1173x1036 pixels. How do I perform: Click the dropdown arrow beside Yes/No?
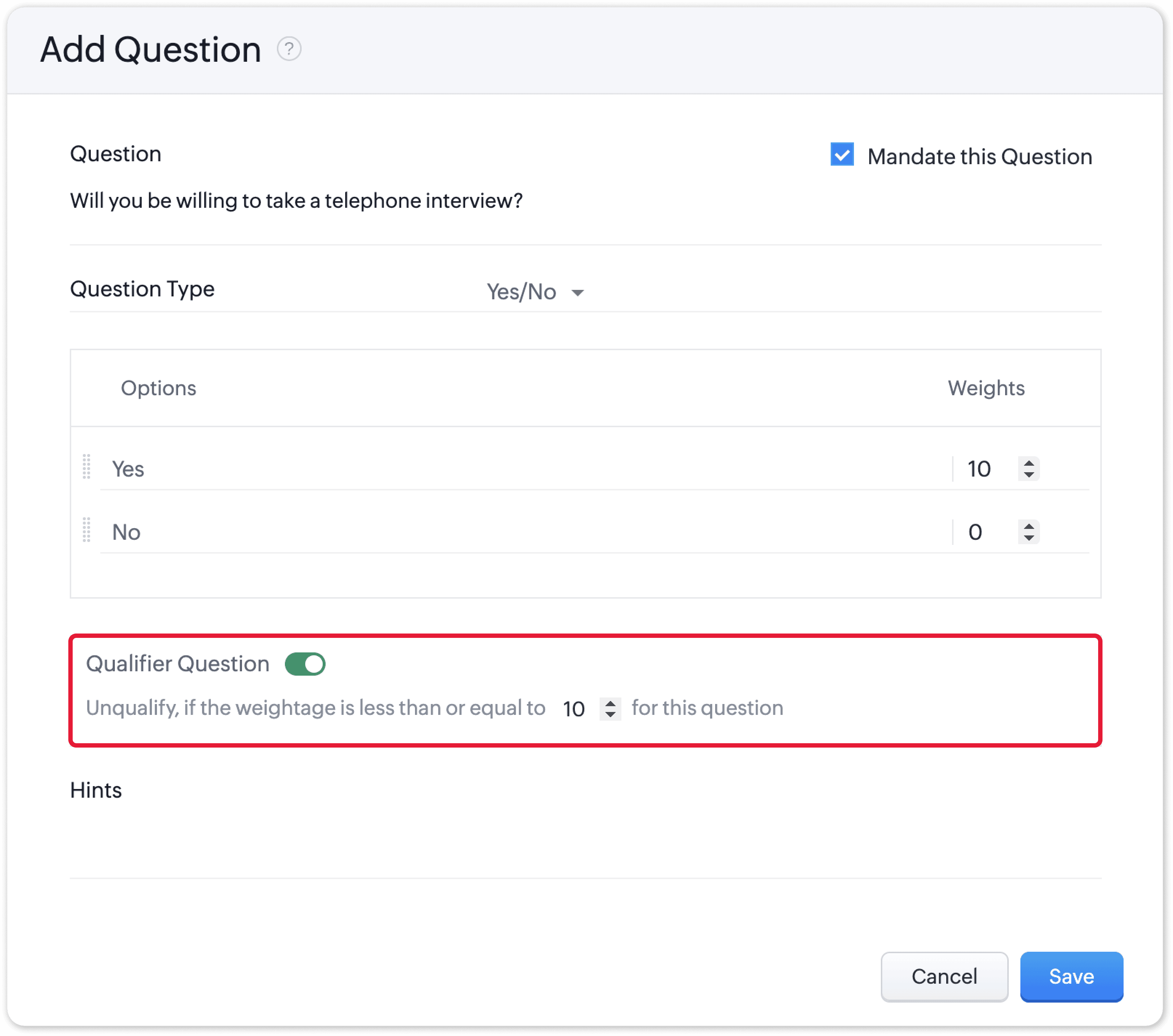[578, 293]
